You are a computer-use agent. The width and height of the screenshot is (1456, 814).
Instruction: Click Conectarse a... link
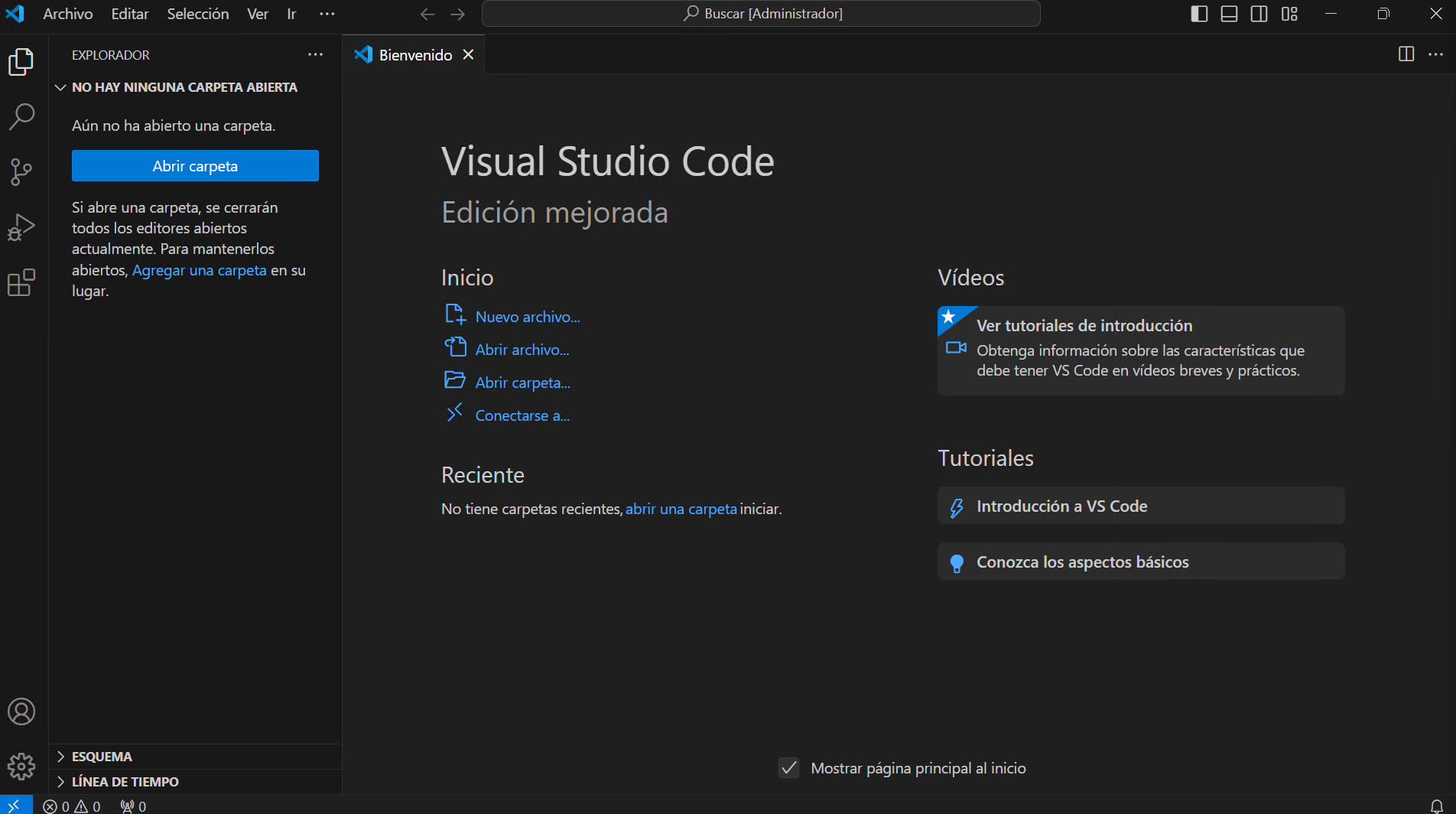click(x=522, y=415)
